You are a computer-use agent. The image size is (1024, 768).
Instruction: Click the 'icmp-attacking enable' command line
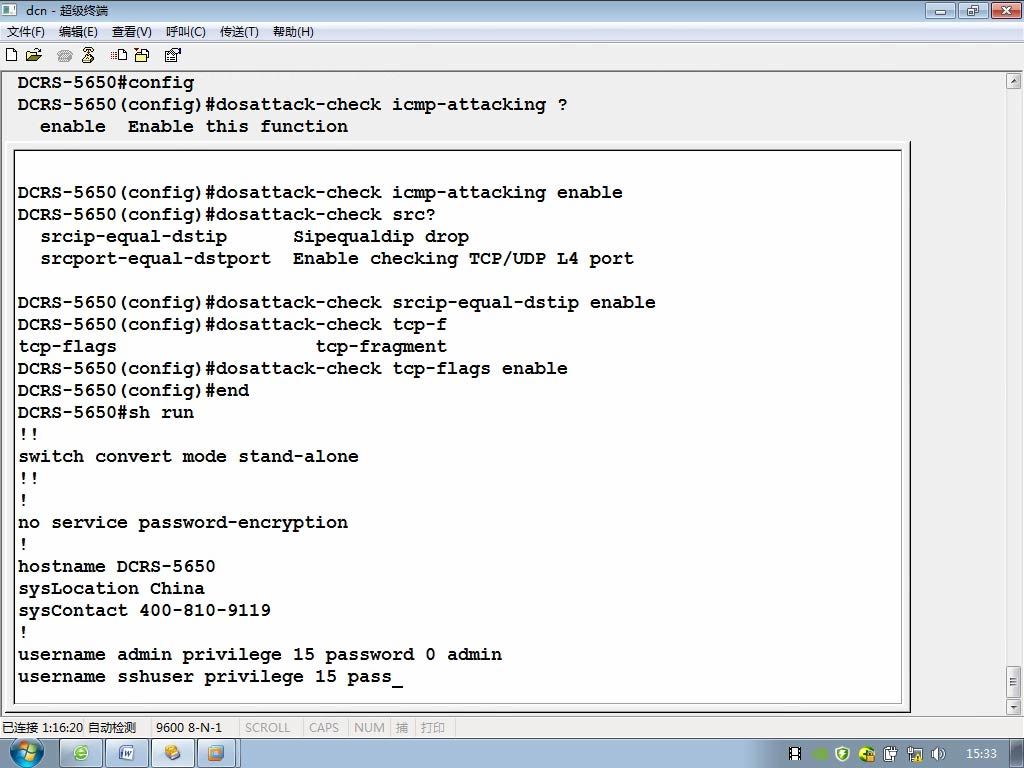pyautogui.click(x=320, y=193)
